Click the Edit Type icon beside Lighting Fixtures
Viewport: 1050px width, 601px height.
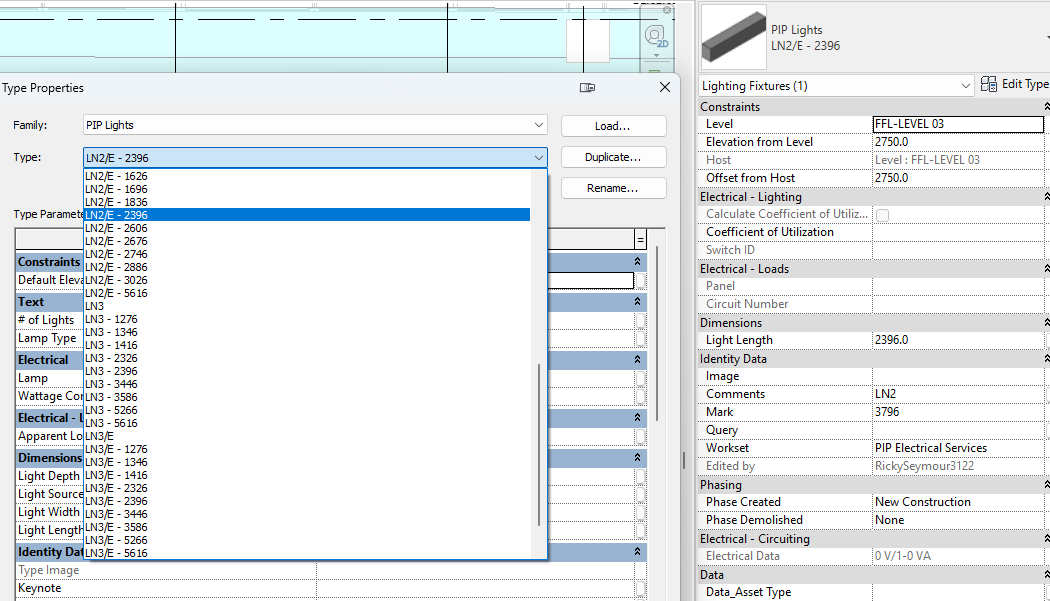point(988,85)
